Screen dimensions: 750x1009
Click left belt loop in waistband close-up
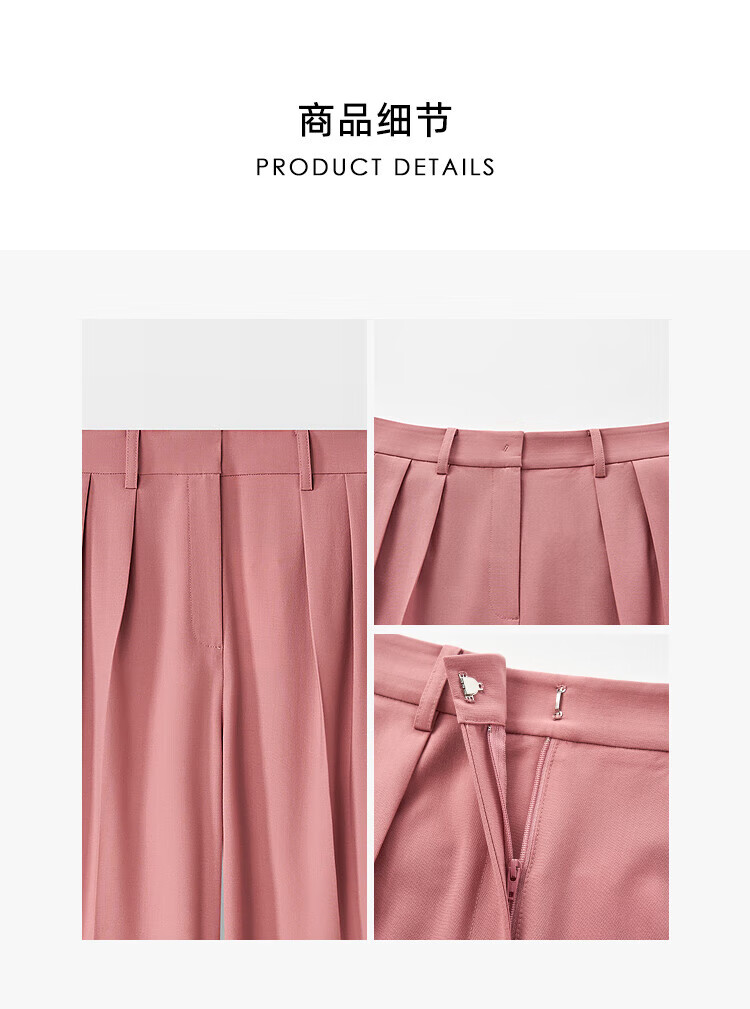point(444,452)
